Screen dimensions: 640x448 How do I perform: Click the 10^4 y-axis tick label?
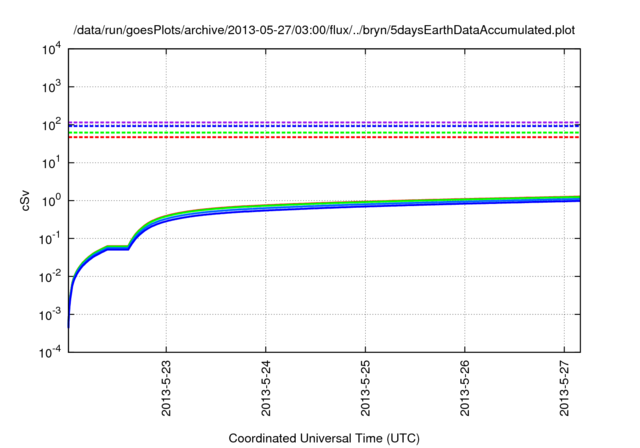[51, 50]
